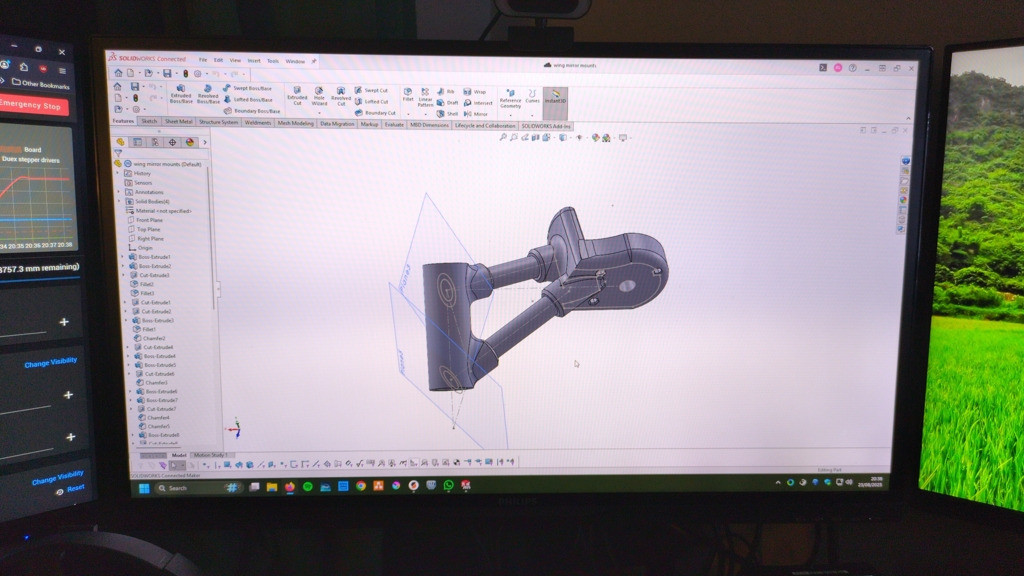The image size is (1024, 576).
Task: Select the Front Plane in the feature tree
Action: tap(149, 220)
